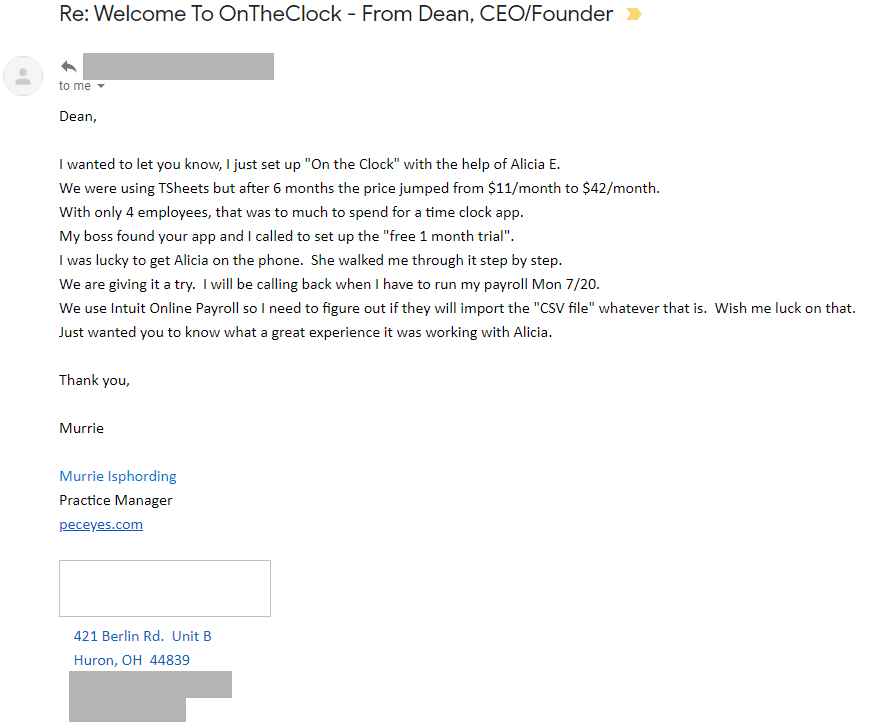
Task: Click the reply arrow icon
Action: (69, 67)
